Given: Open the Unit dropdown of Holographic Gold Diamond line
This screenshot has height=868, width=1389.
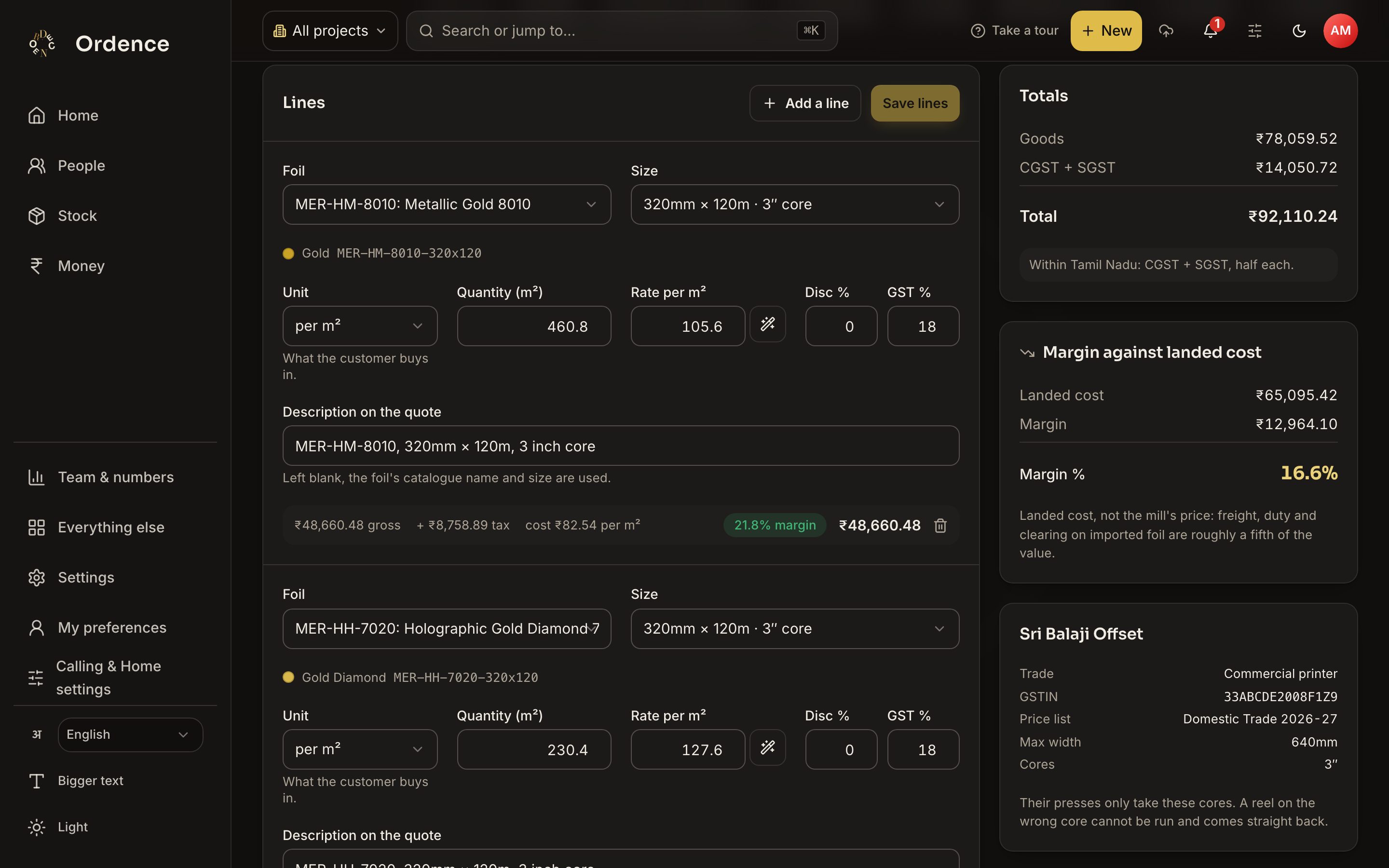Looking at the screenshot, I should coord(360,749).
